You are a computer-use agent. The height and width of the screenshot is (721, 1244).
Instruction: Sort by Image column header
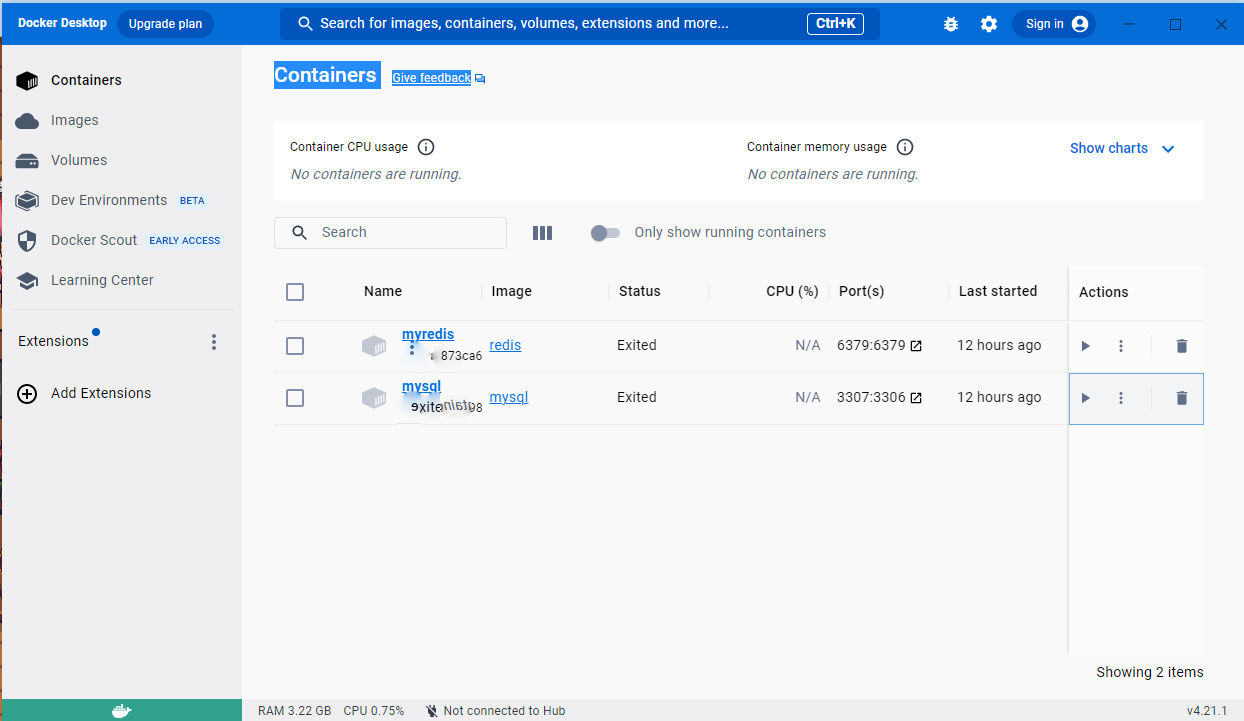click(511, 291)
